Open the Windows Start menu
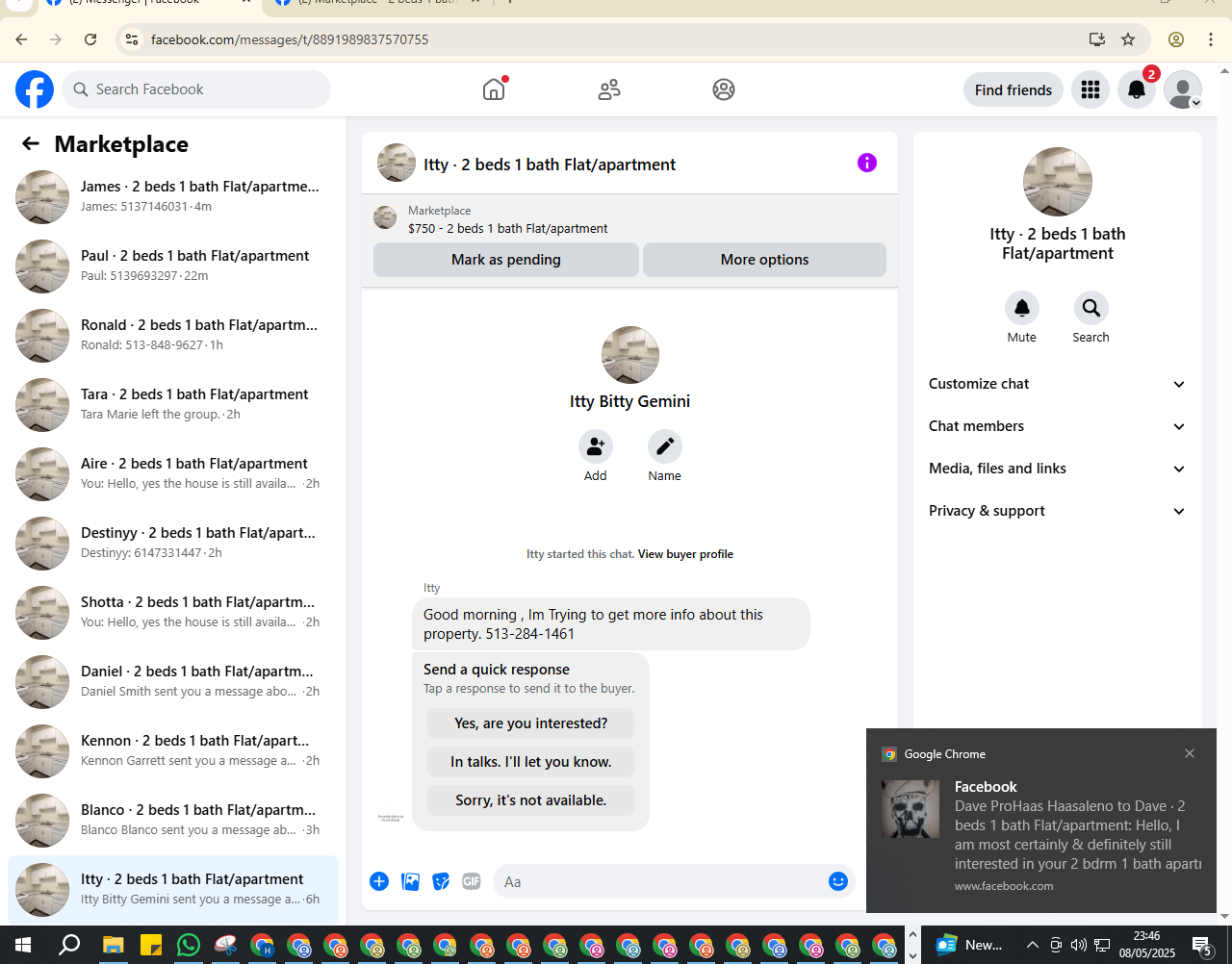This screenshot has width=1232, height=964. click(23, 945)
